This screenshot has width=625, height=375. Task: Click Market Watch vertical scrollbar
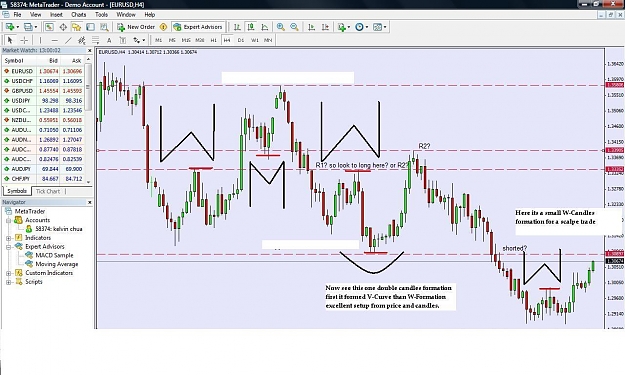[x=88, y=120]
